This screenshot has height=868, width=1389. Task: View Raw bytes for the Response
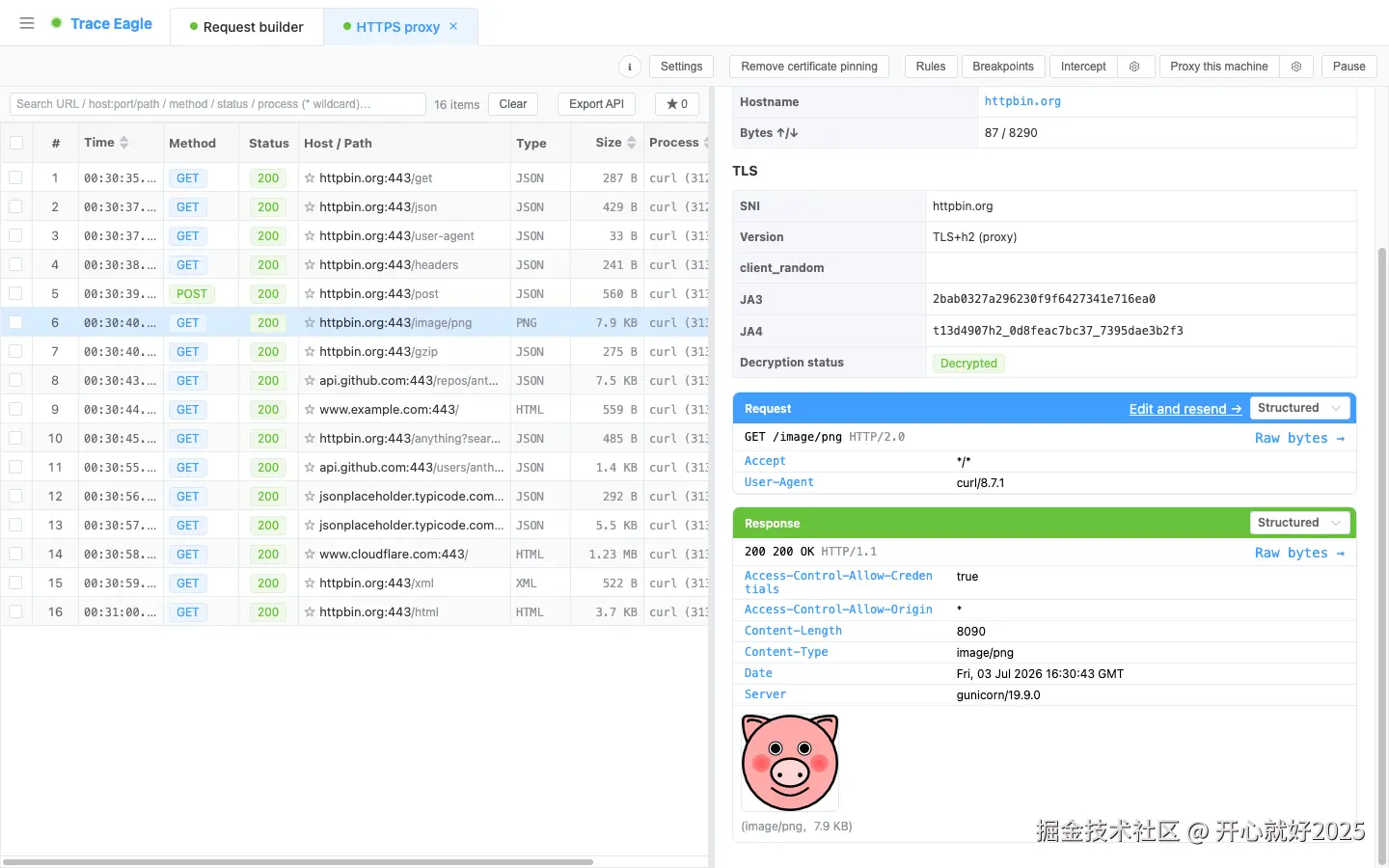[1300, 553]
